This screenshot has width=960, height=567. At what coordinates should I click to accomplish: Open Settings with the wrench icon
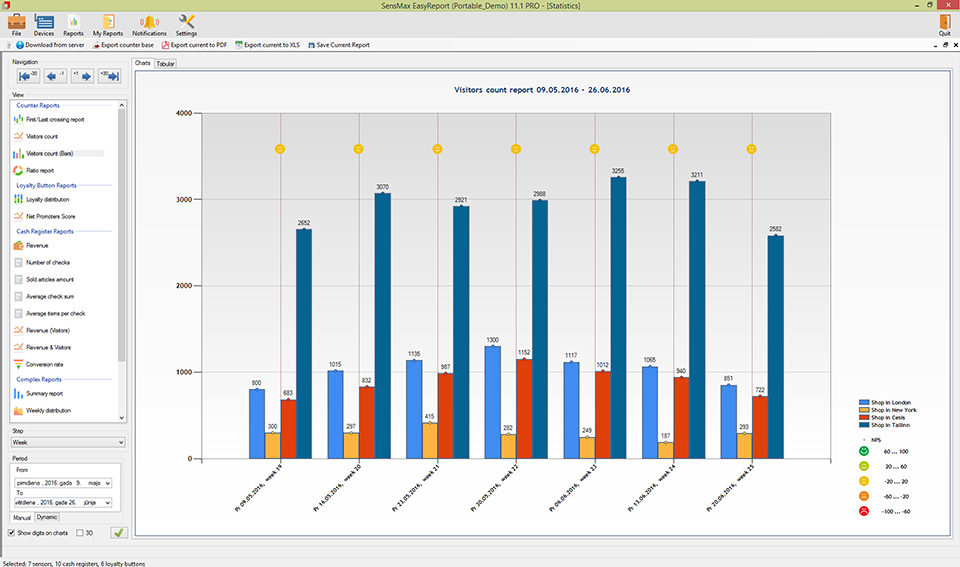pos(186,24)
